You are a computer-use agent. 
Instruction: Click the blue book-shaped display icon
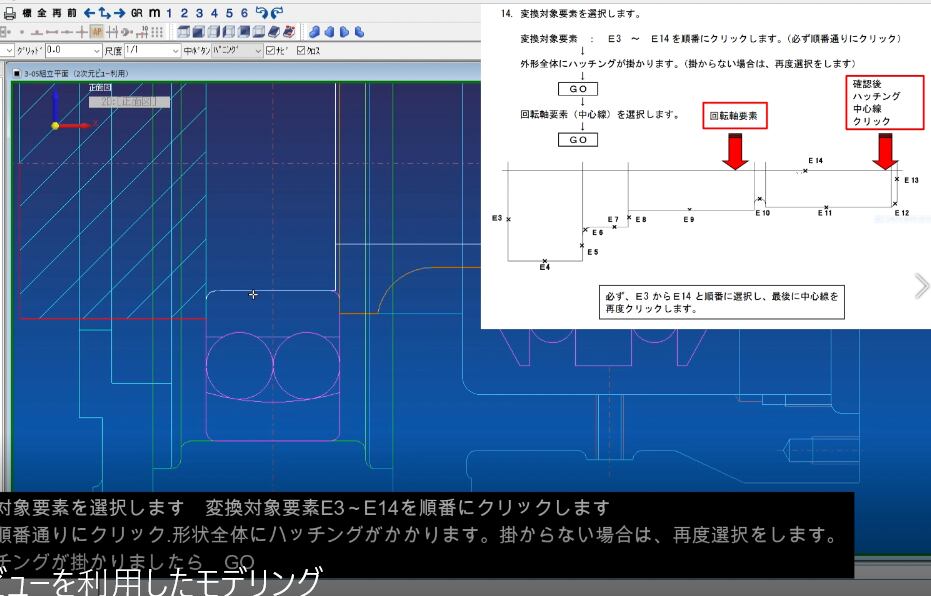pyautogui.click(x=274, y=31)
